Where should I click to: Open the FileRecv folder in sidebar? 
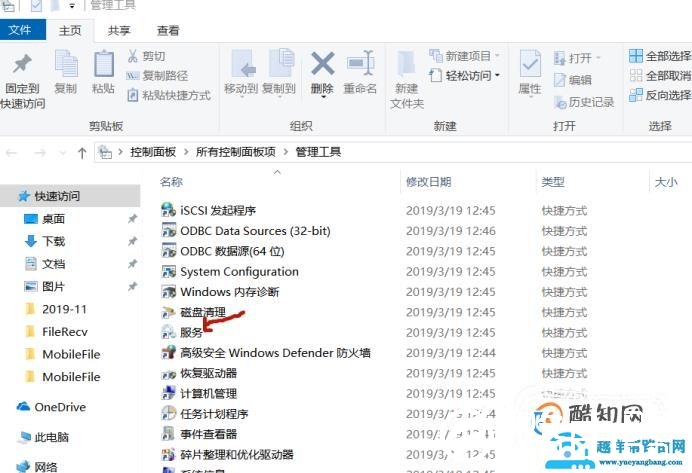[65, 332]
